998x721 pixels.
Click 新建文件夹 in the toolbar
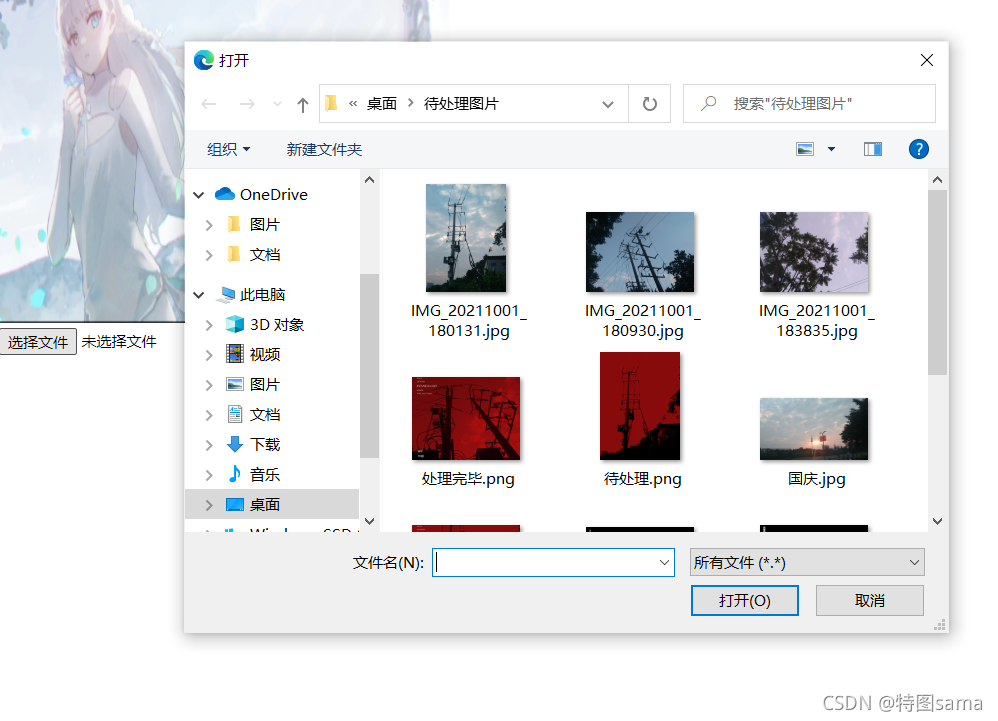pos(324,149)
